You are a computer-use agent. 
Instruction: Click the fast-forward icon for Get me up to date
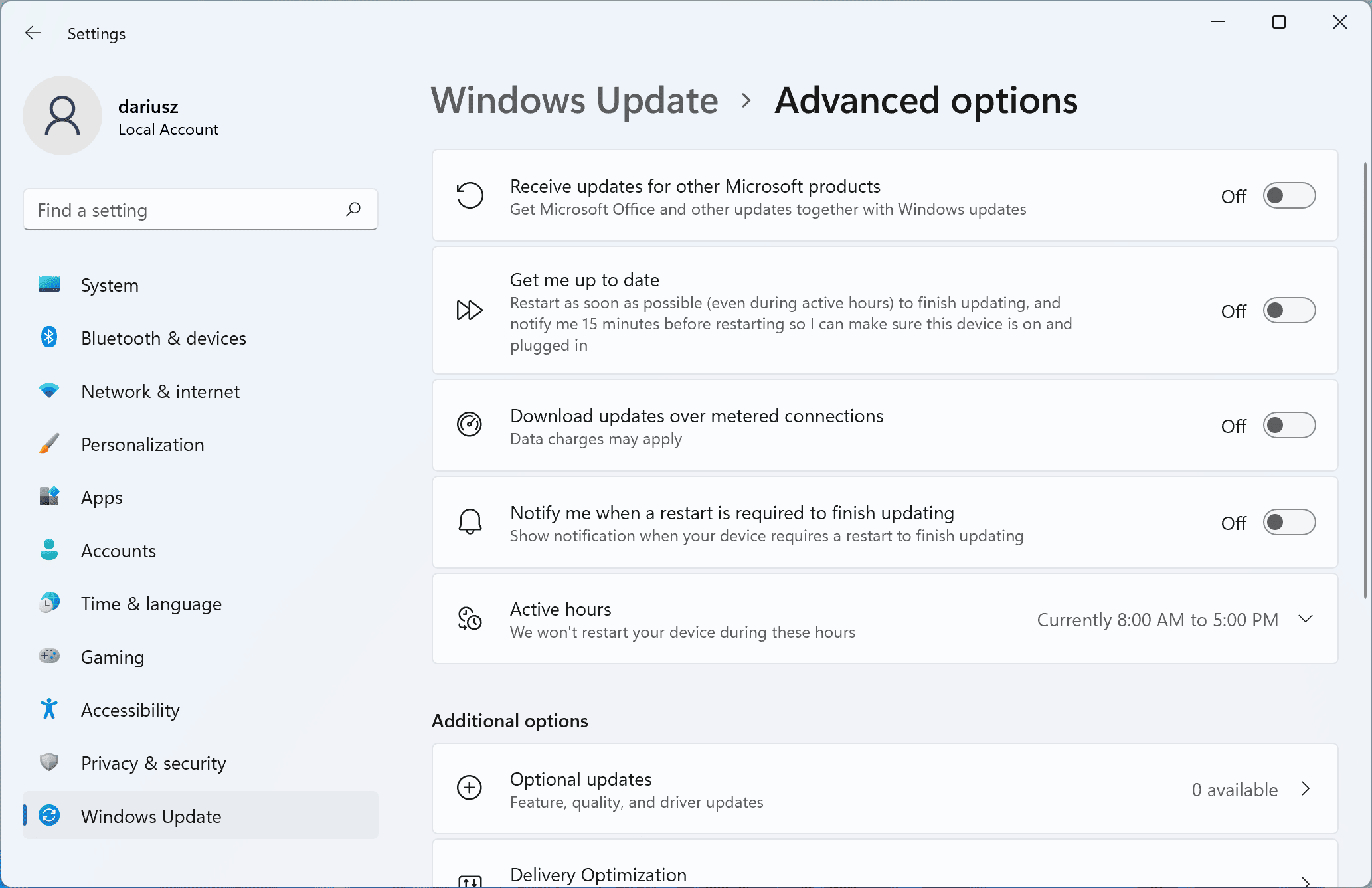click(470, 310)
